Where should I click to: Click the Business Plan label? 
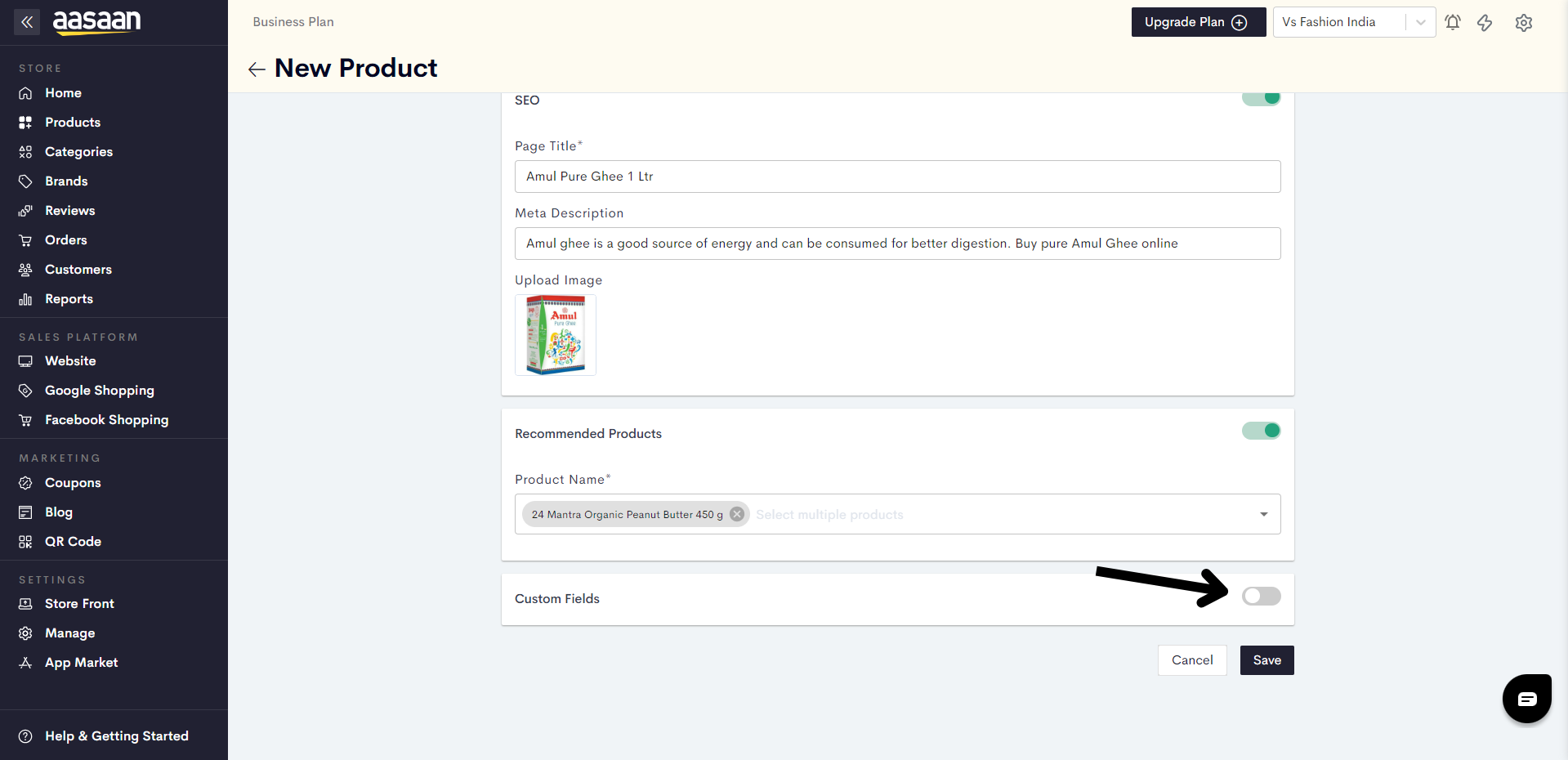(x=293, y=22)
